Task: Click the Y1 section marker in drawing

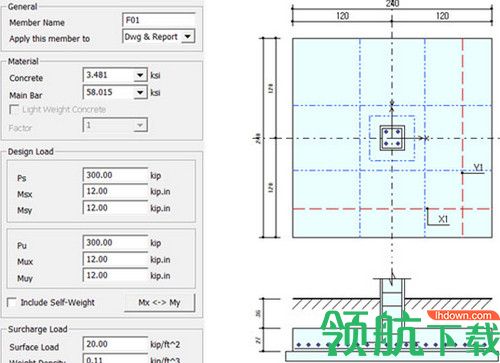Action: 479,167
